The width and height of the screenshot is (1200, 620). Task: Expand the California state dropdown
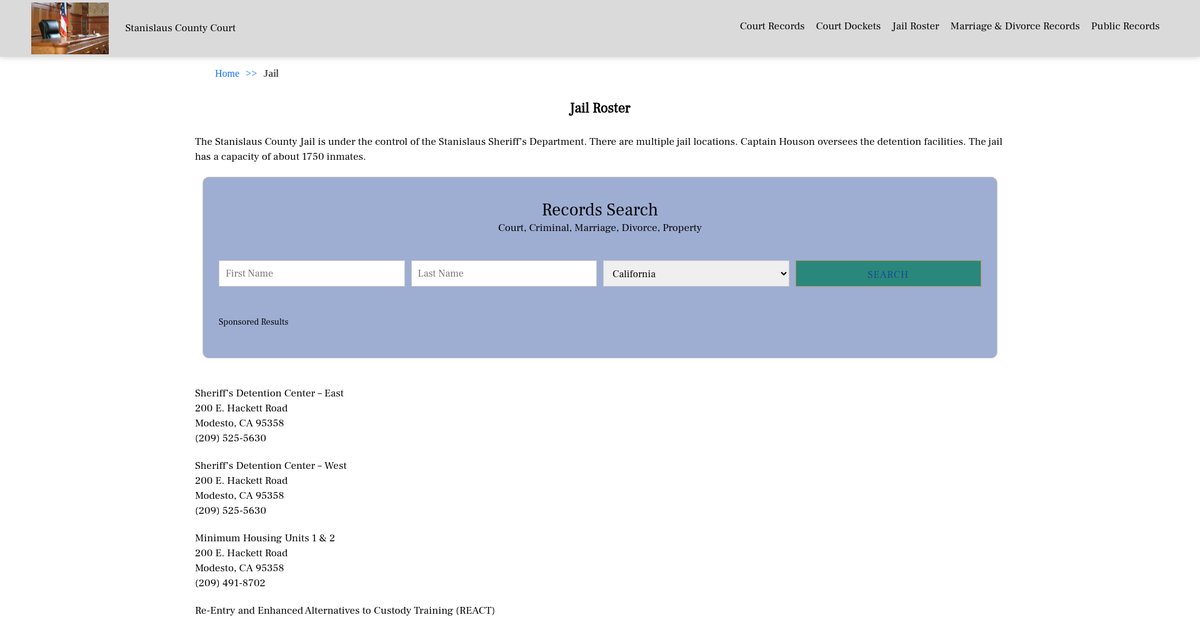pos(695,274)
